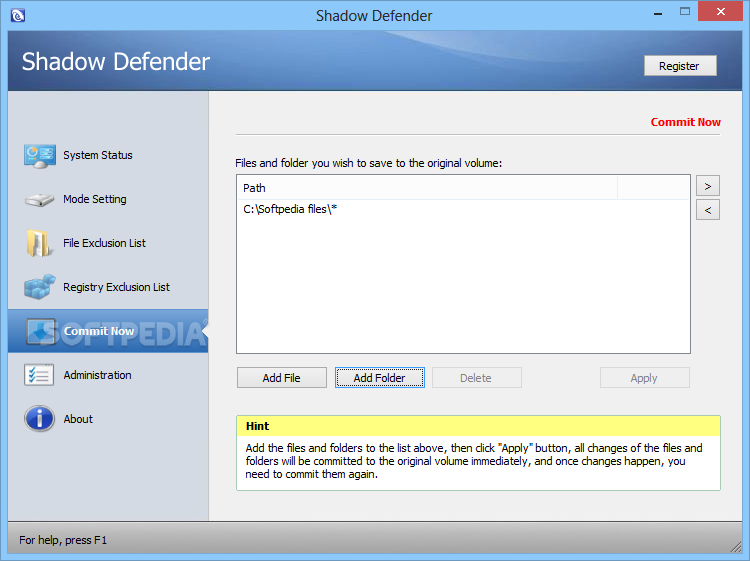750x561 pixels.
Task: Select the Commit Now sidebar item
Action: point(108,331)
